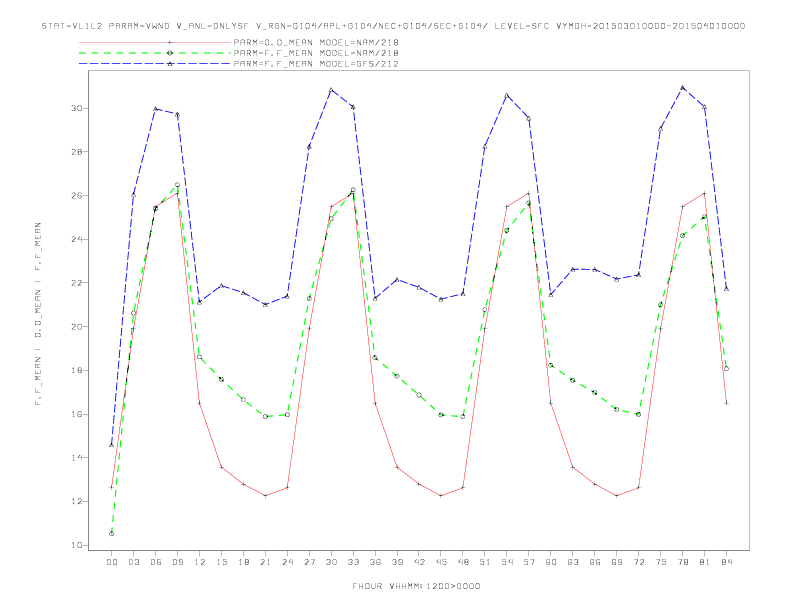Click x-axis tick label 60
The image size is (792, 612).
pos(551,562)
